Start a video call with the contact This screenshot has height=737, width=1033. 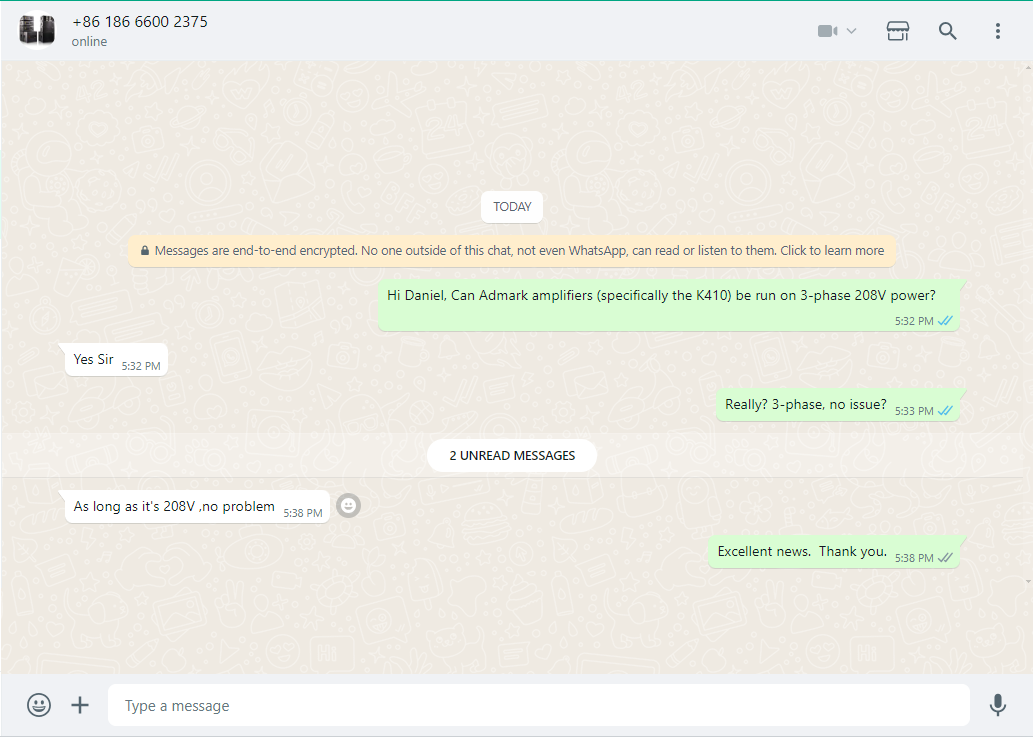coord(827,31)
